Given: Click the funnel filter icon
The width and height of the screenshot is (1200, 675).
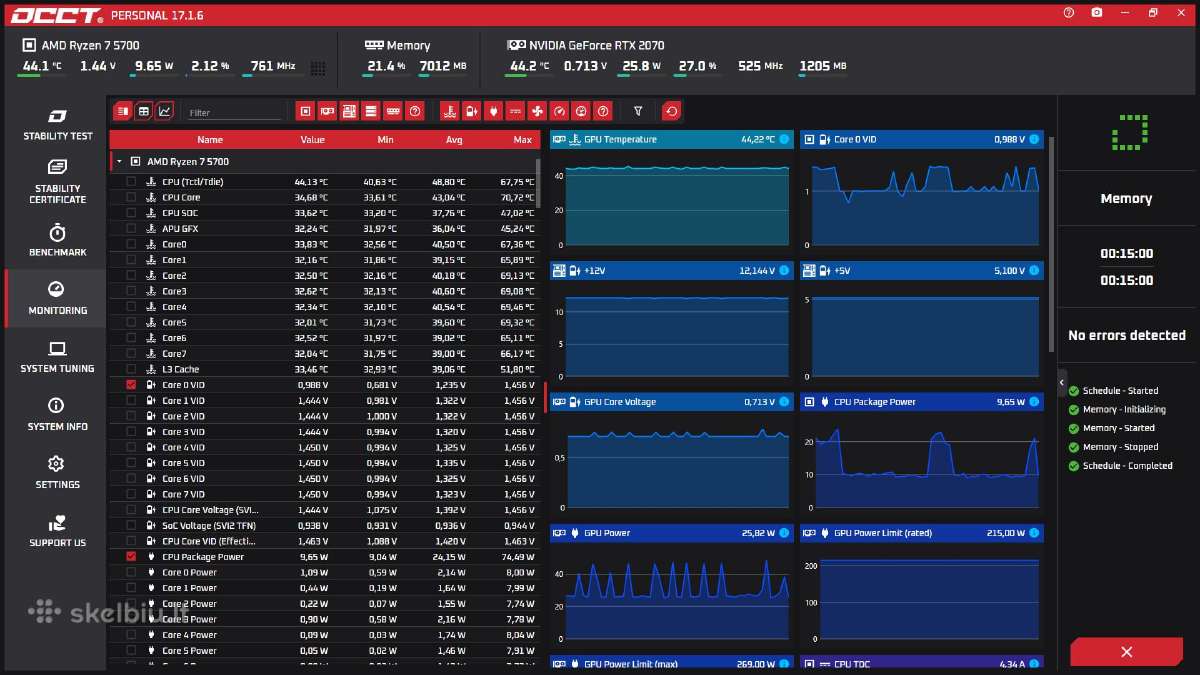Looking at the screenshot, I should (x=638, y=111).
